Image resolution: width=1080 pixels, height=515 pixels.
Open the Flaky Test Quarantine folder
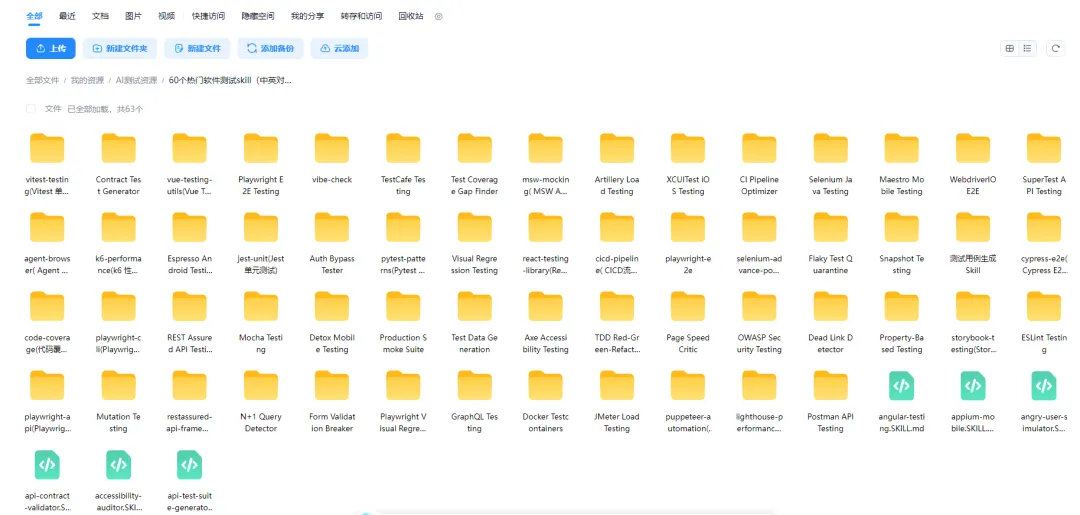[831, 228]
